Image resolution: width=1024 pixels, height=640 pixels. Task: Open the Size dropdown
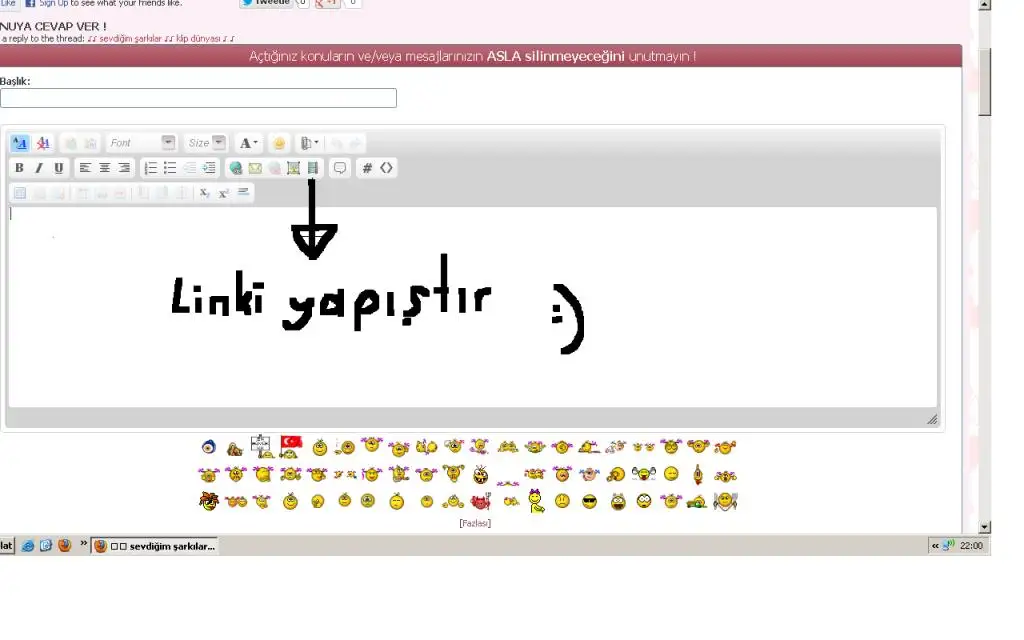pyautogui.click(x=206, y=143)
